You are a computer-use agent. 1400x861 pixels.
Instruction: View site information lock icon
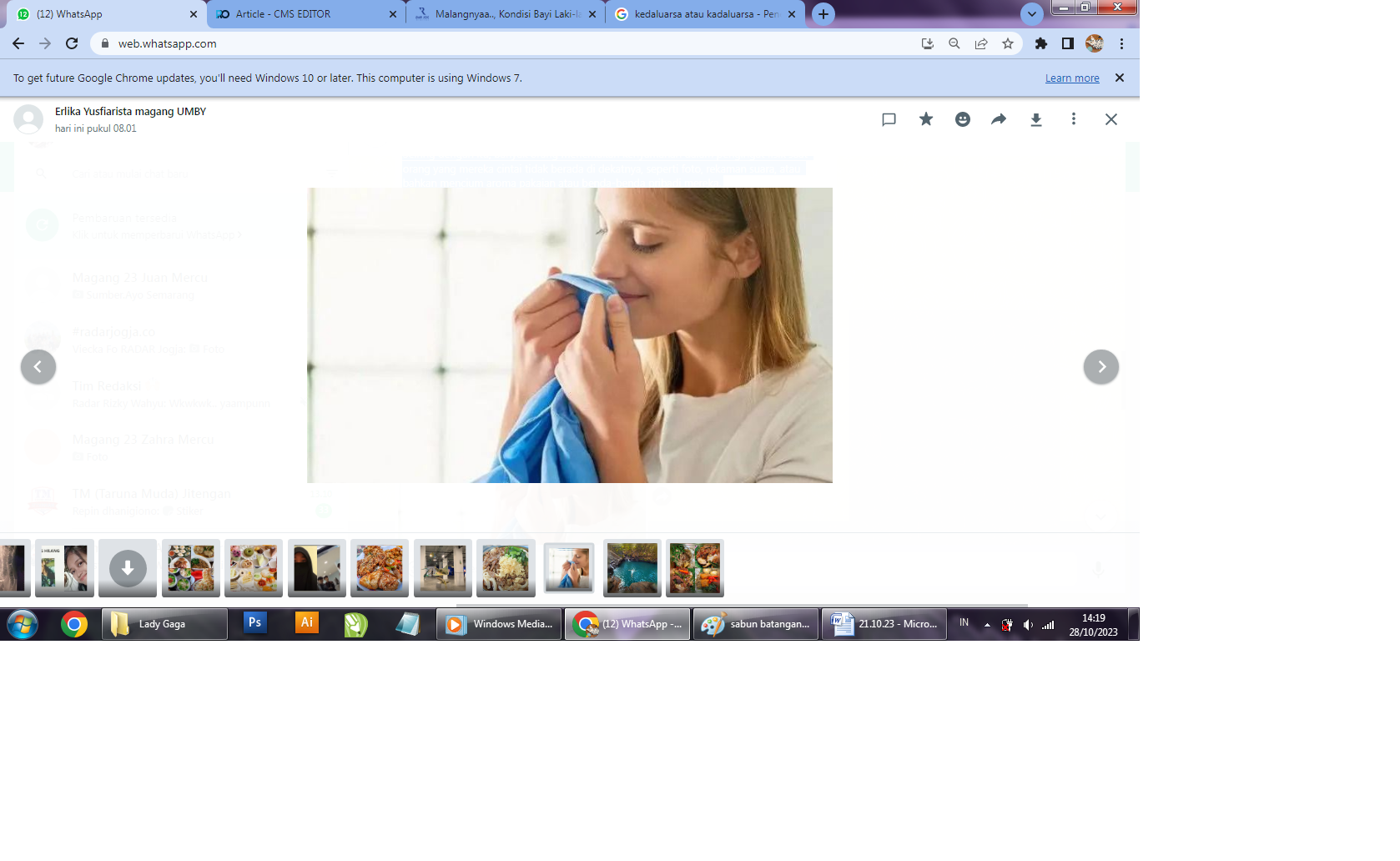(105, 43)
